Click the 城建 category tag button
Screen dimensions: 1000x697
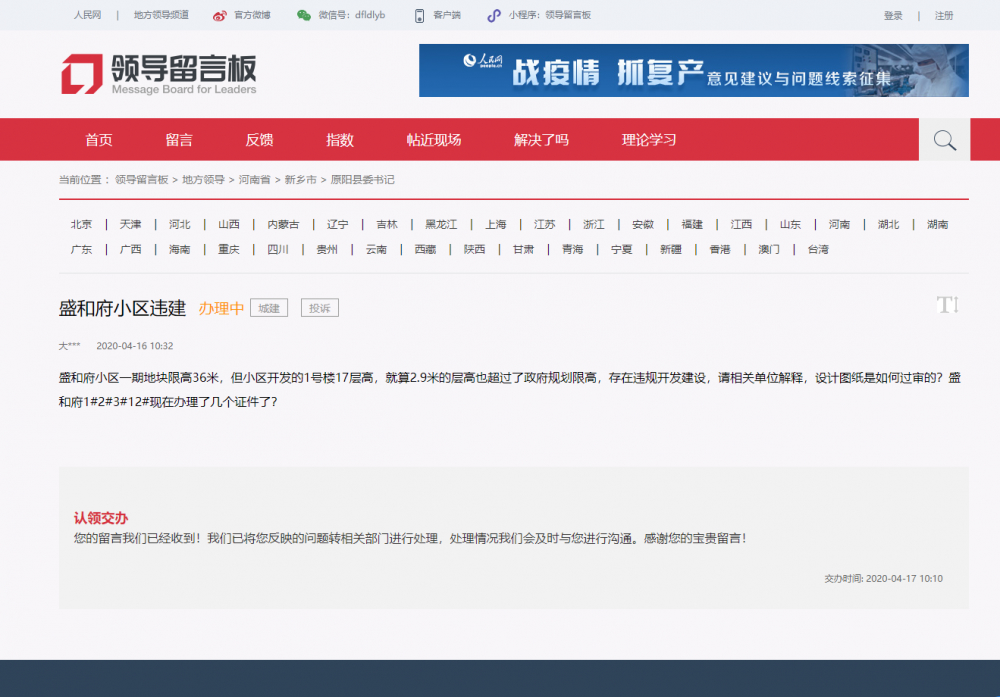coord(268,307)
